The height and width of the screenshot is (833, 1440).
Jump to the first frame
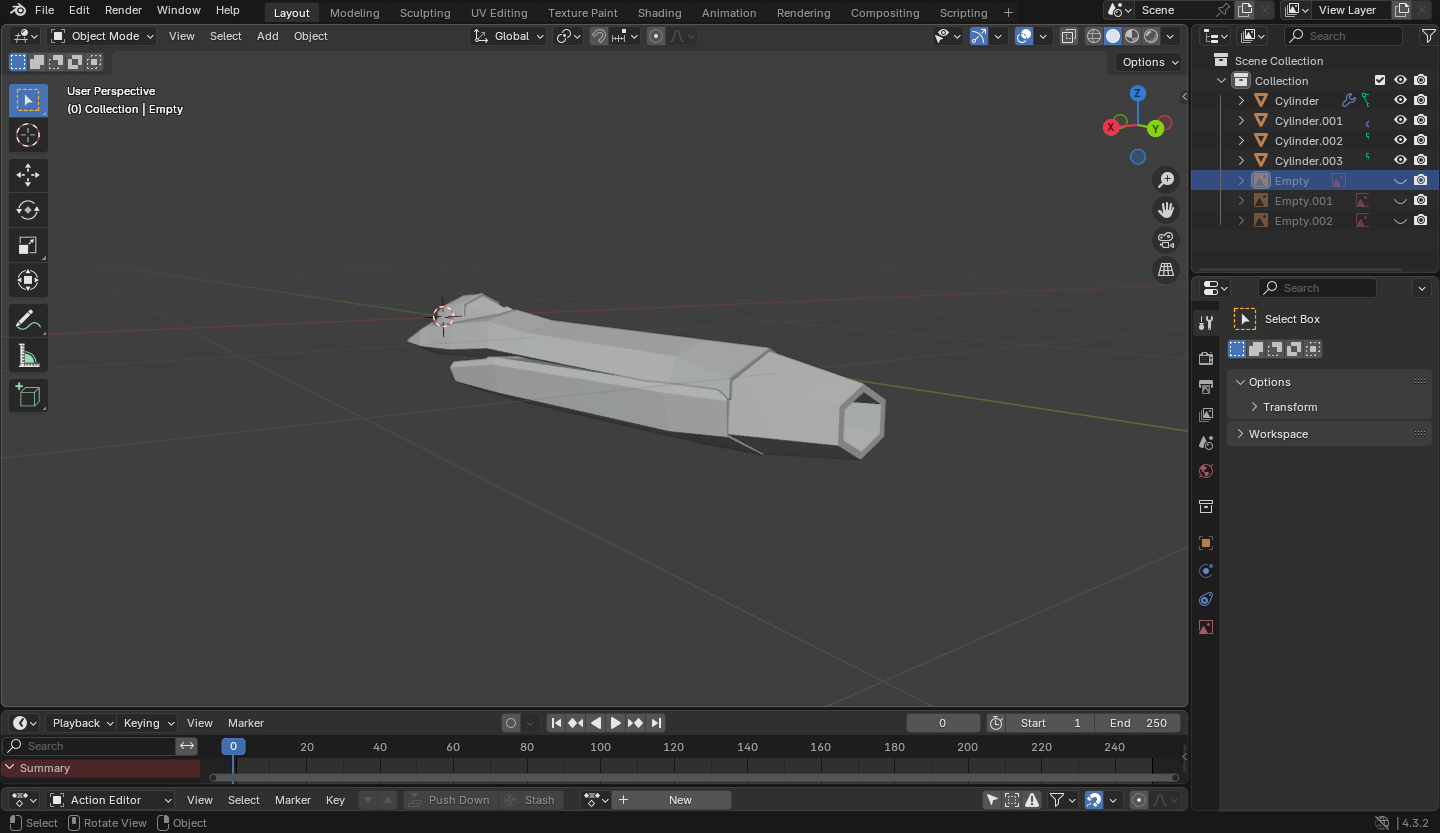(556, 723)
